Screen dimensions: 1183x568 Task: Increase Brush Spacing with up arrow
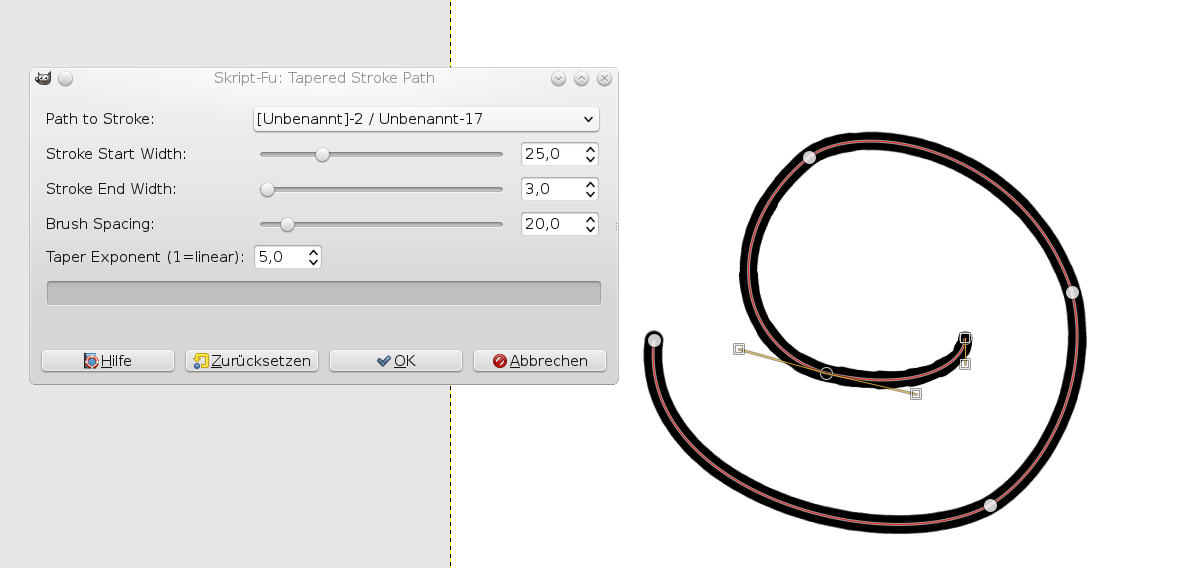point(591,219)
